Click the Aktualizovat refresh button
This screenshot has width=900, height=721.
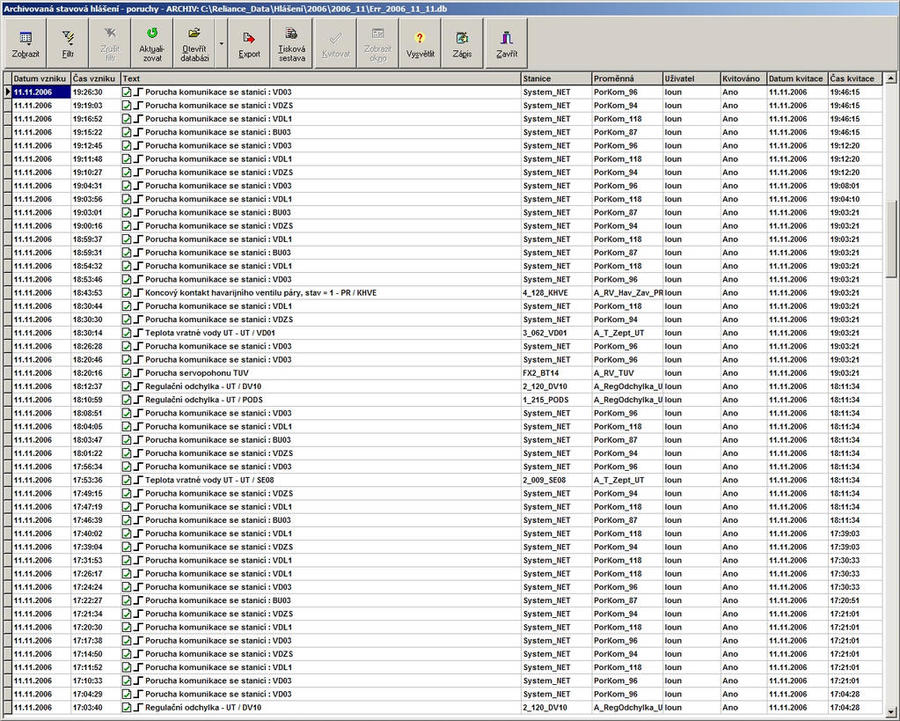click(152, 43)
